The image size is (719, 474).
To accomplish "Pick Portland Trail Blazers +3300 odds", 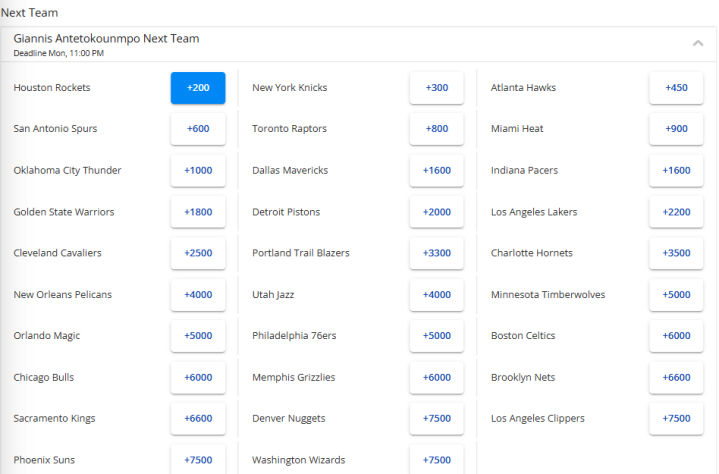I will click(x=436, y=254).
